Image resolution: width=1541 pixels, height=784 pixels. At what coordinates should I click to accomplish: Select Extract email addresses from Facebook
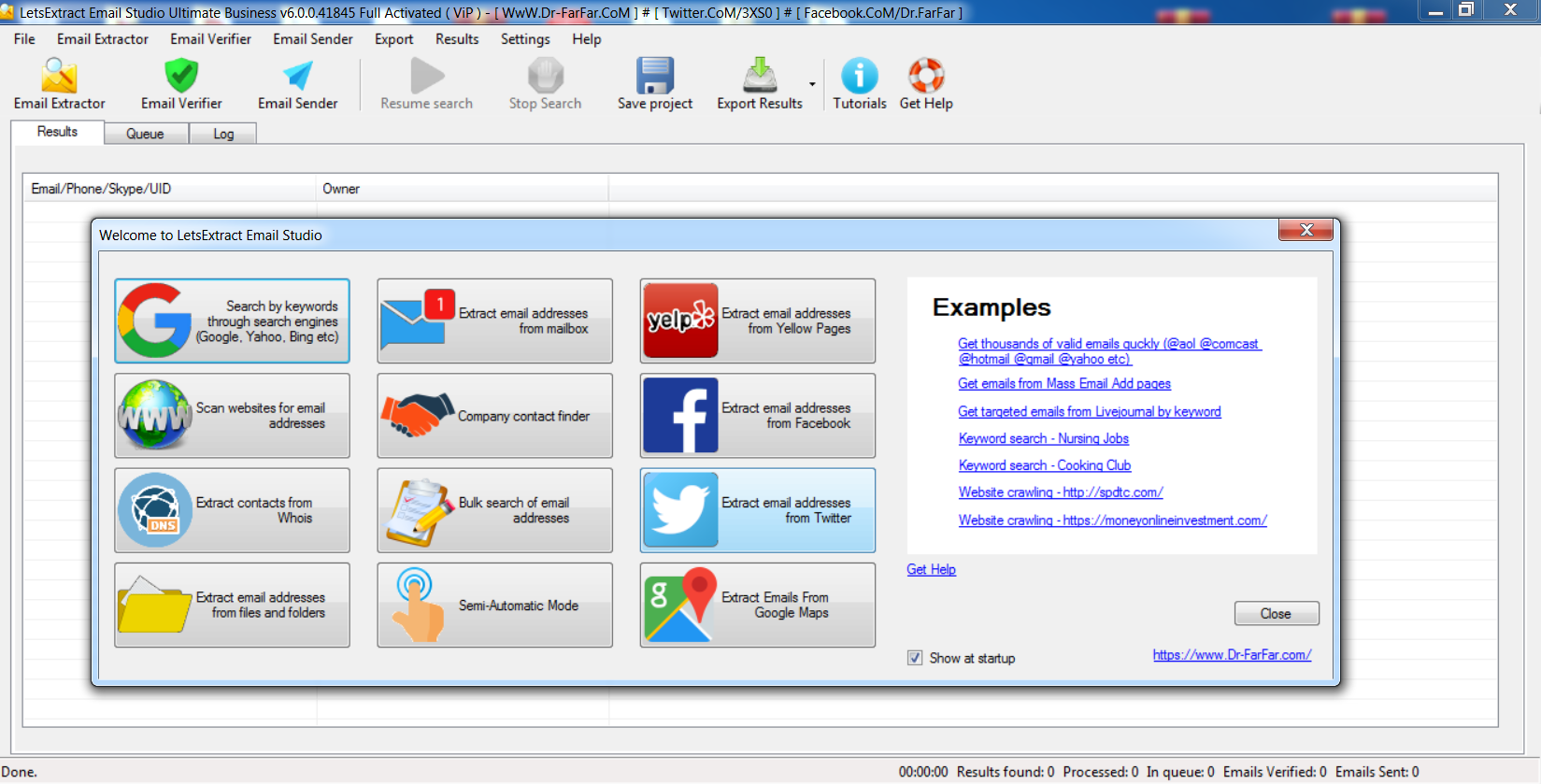tap(757, 416)
